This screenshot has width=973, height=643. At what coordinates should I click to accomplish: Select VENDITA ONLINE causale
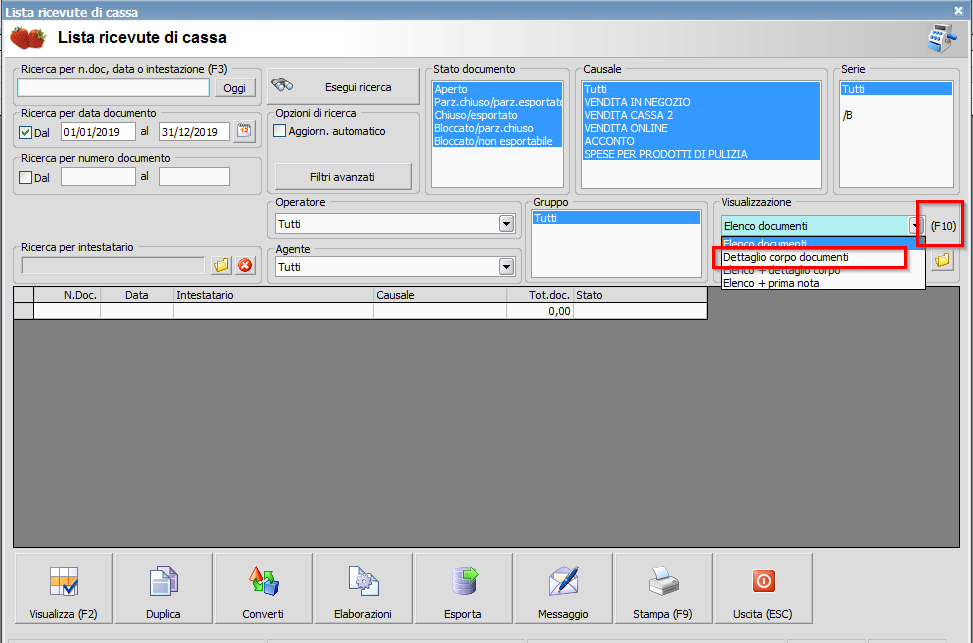[x=701, y=128]
